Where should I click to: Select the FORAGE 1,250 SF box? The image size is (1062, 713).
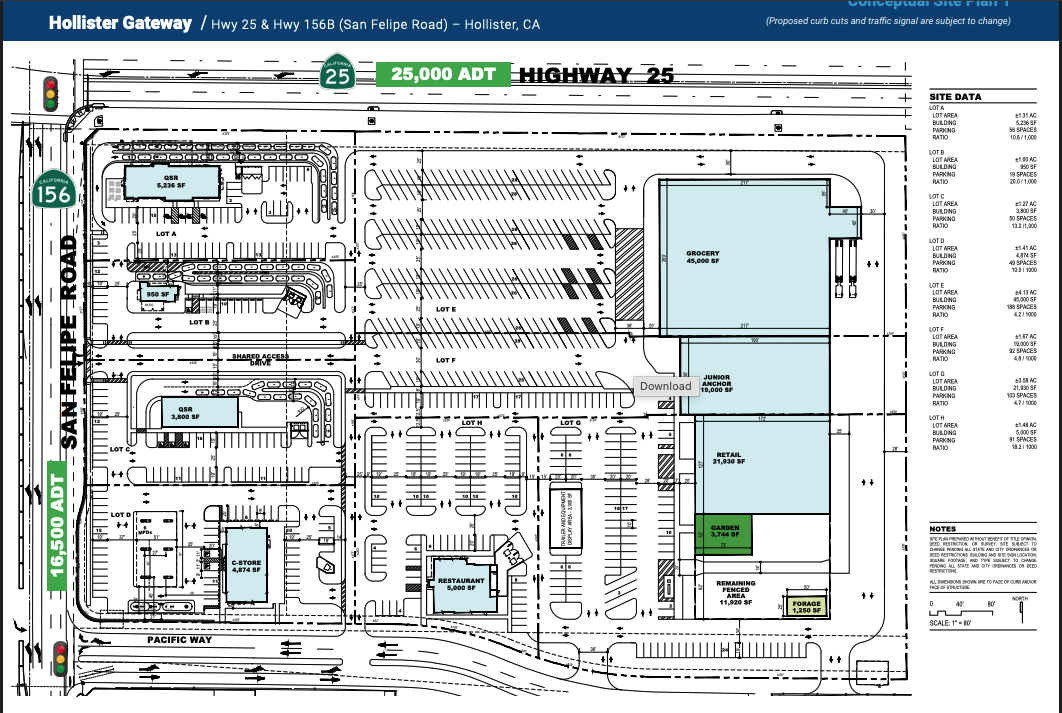click(806, 606)
